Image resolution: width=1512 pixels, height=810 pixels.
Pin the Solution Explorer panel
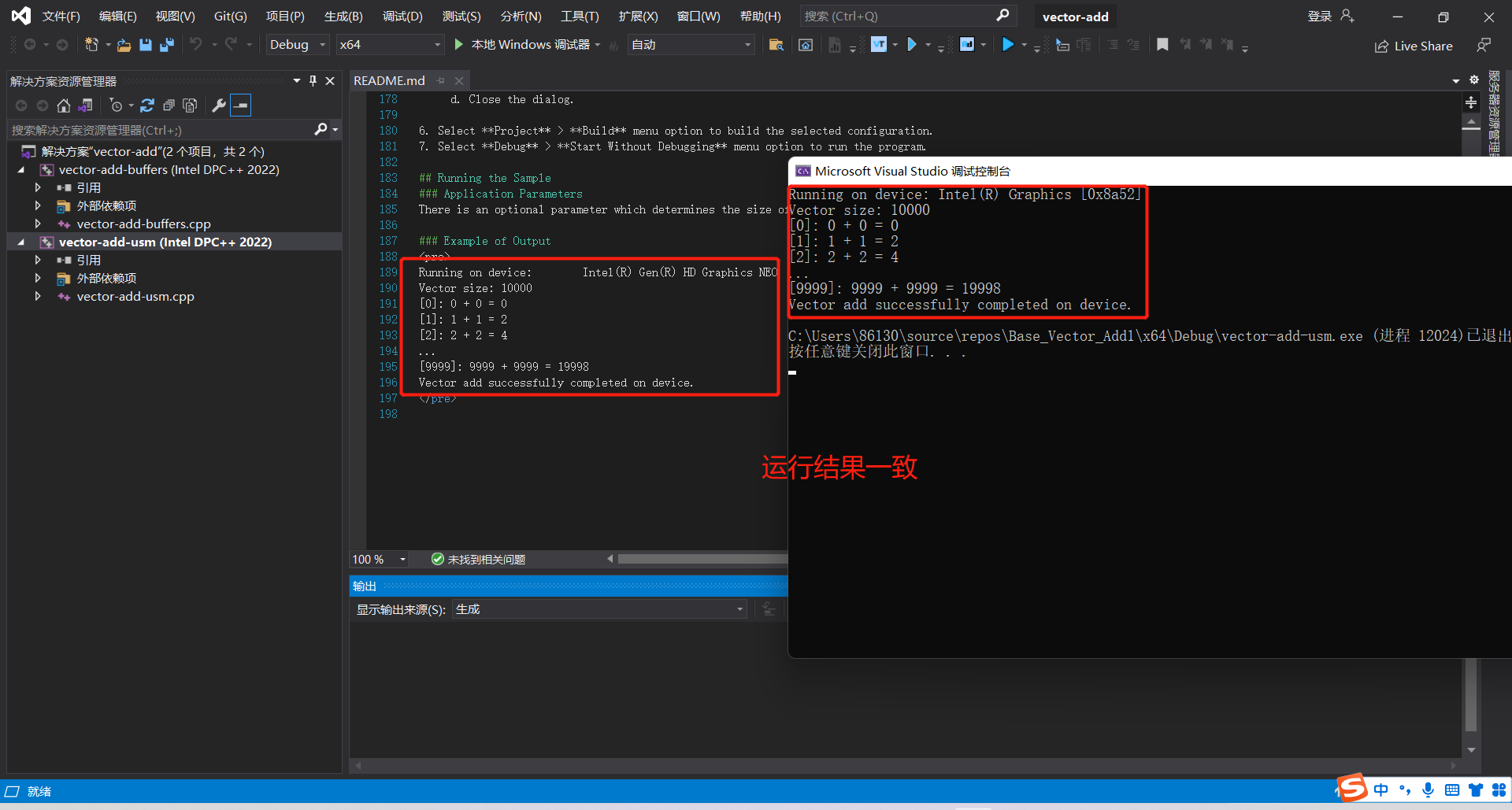click(x=313, y=80)
